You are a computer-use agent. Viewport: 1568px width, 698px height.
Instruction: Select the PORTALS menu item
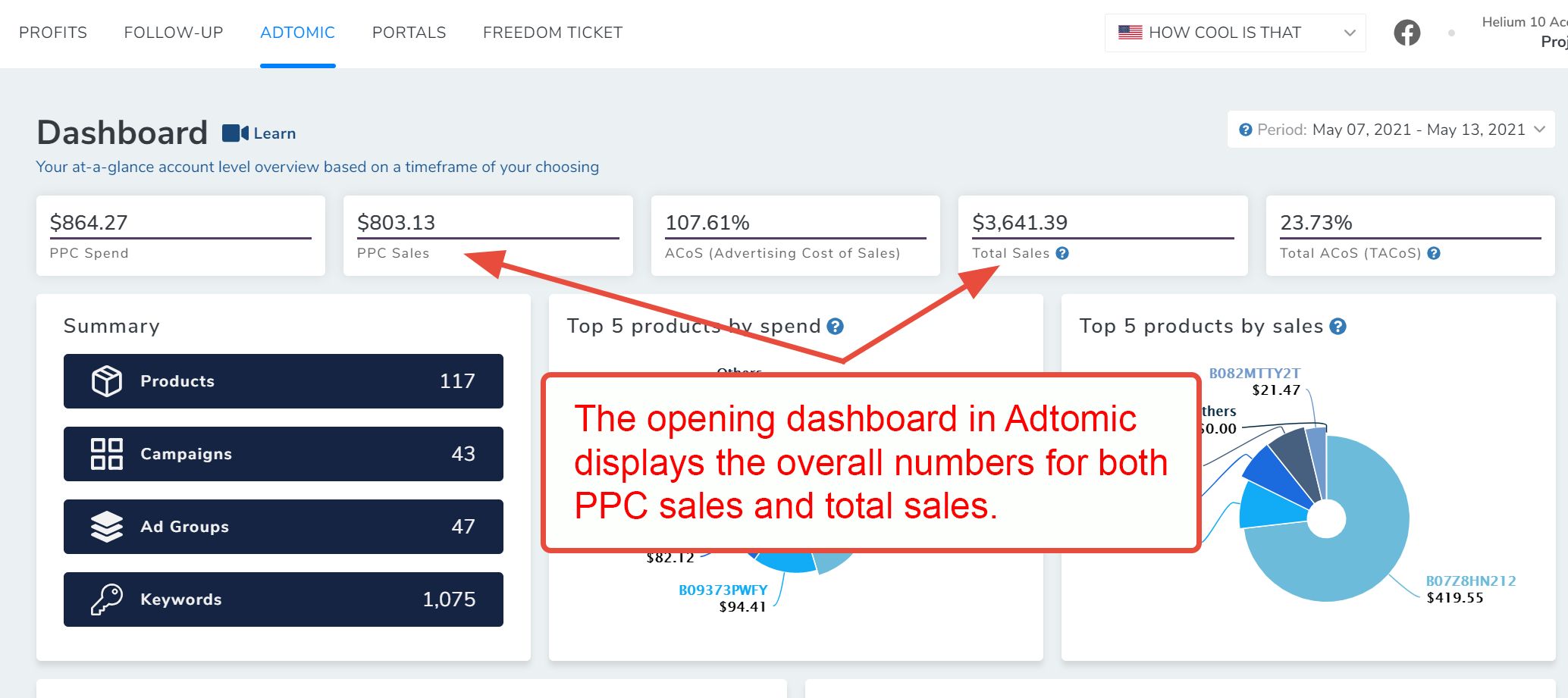click(409, 32)
